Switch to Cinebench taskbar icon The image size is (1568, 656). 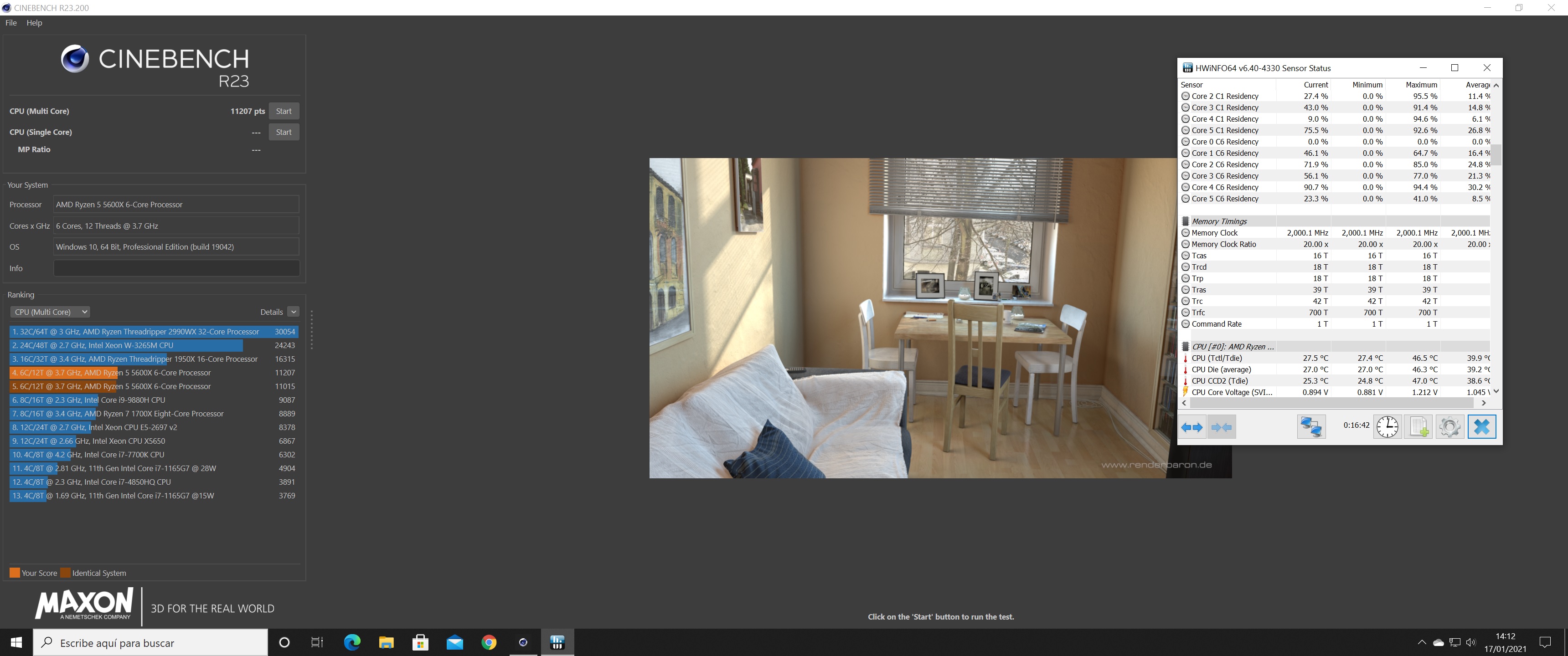523,643
